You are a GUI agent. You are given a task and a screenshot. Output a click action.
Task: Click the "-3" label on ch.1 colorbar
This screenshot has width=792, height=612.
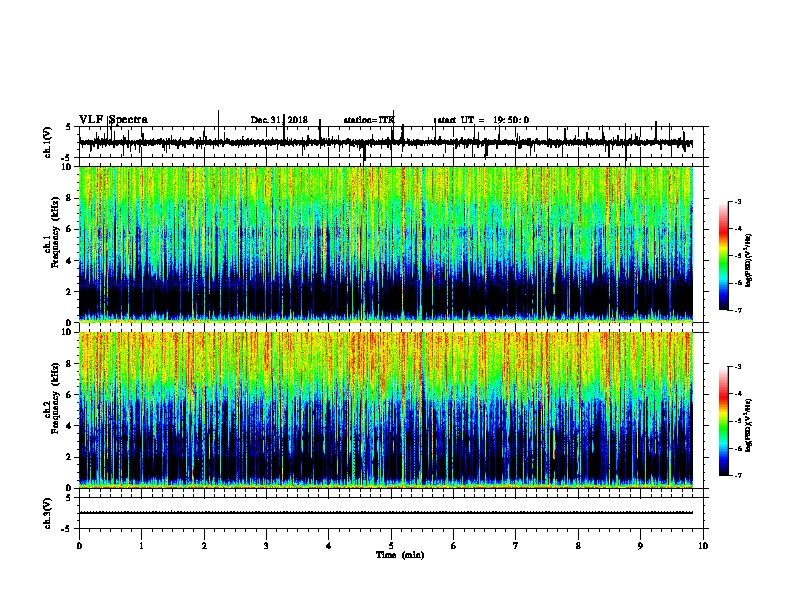coord(738,202)
